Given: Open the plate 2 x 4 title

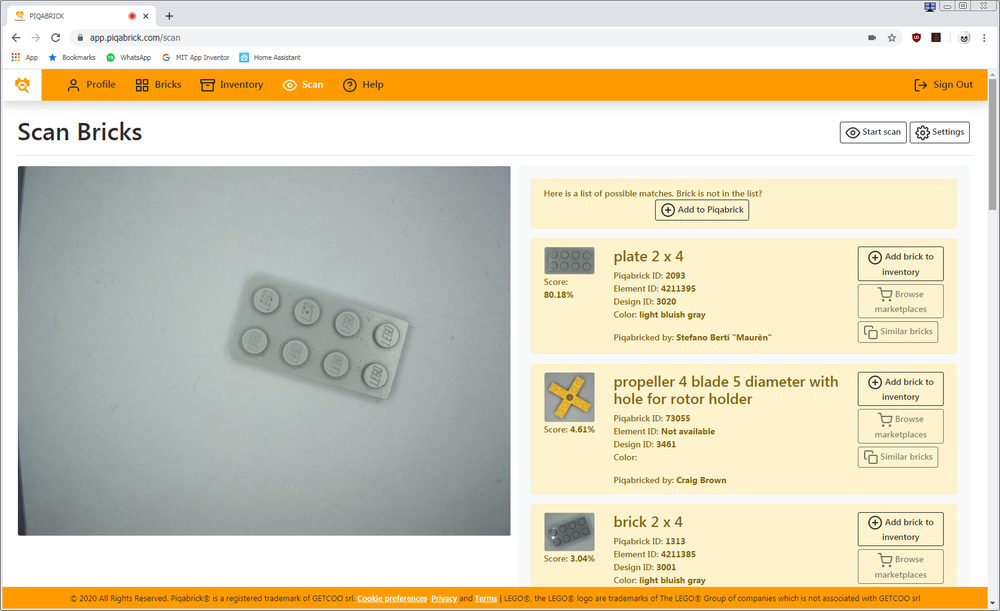Looking at the screenshot, I should (x=648, y=256).
